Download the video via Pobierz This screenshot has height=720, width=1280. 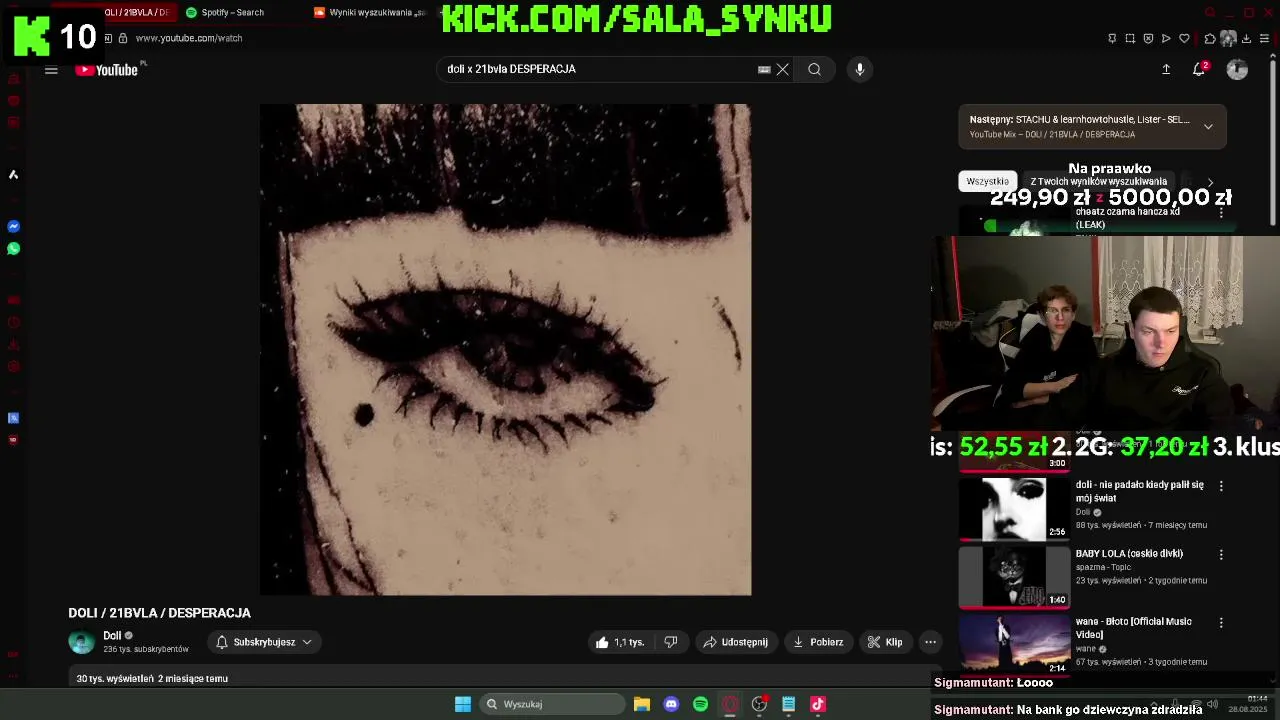pyautogui.click(x=818, y=642)
